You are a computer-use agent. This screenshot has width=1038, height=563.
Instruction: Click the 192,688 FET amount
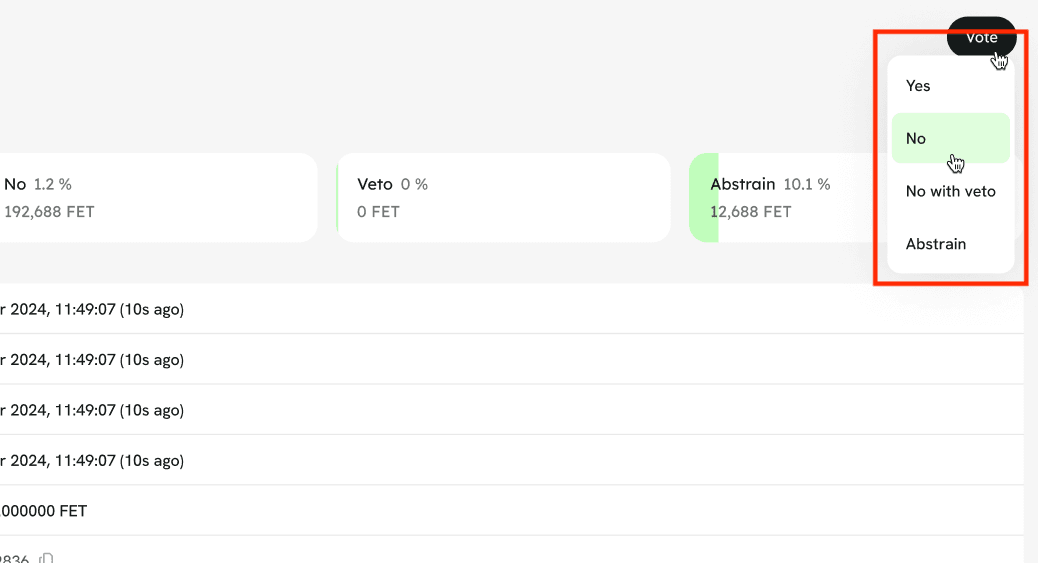pyautogui.click(x=49, y=212)
